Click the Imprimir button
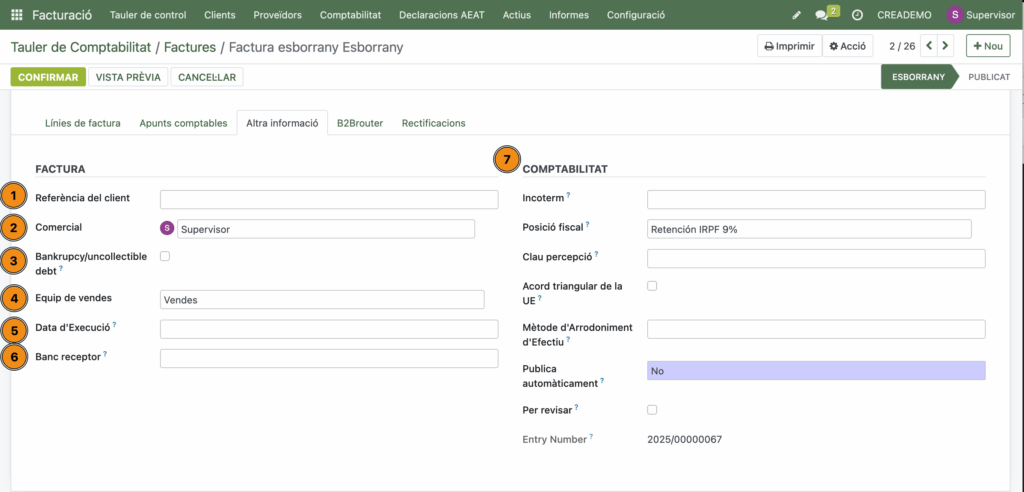 tap(789, 46)
